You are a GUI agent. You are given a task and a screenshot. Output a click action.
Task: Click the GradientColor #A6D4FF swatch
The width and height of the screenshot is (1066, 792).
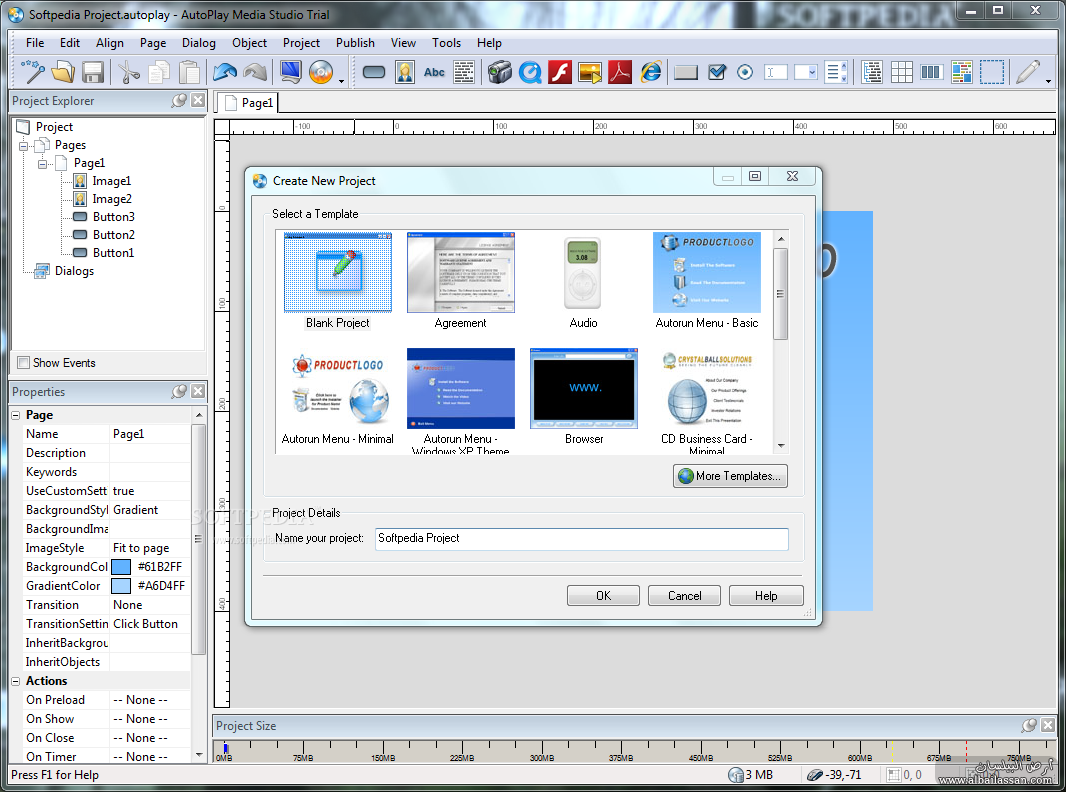121,586
